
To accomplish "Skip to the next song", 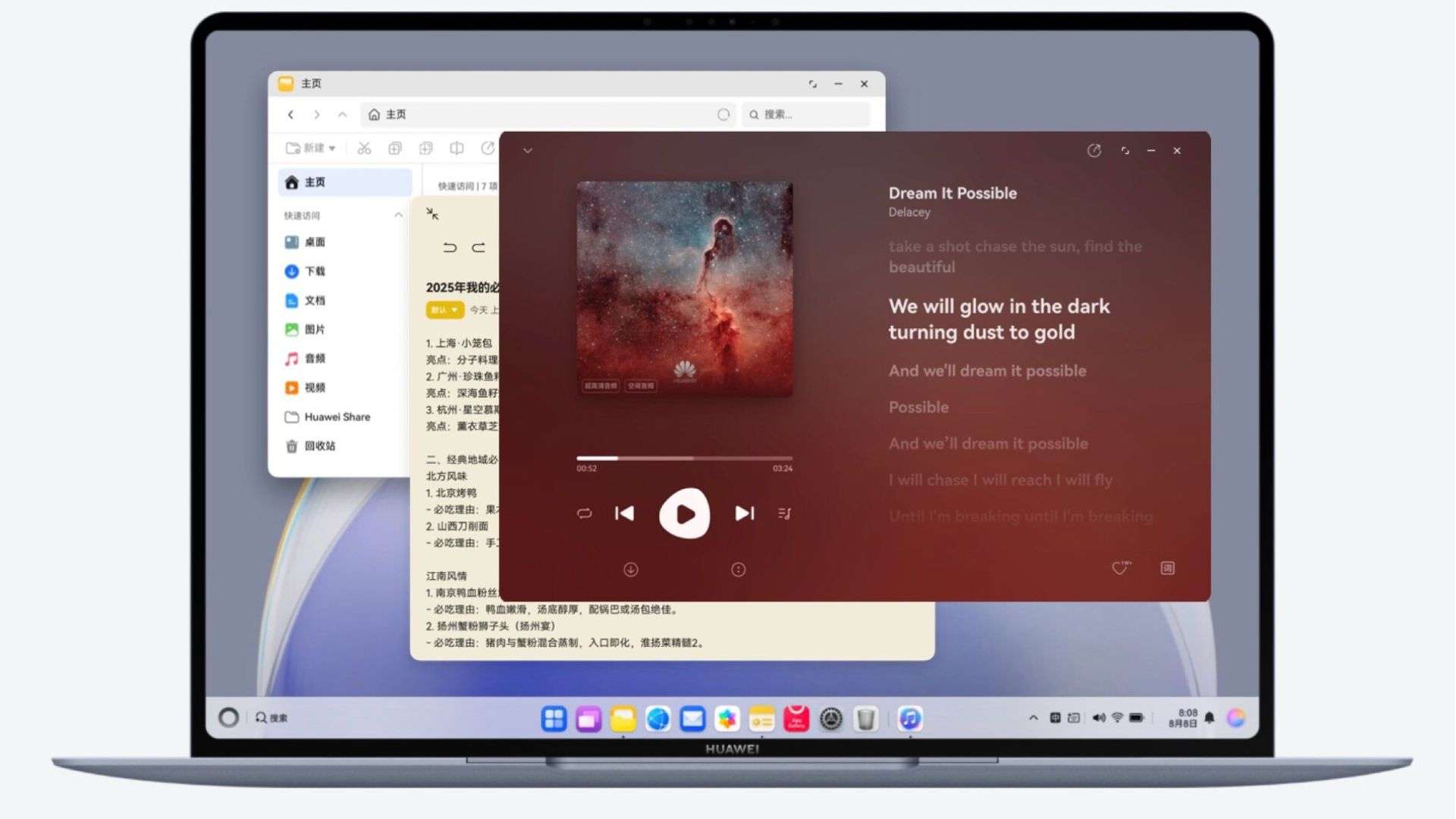I will coord(745,513).
